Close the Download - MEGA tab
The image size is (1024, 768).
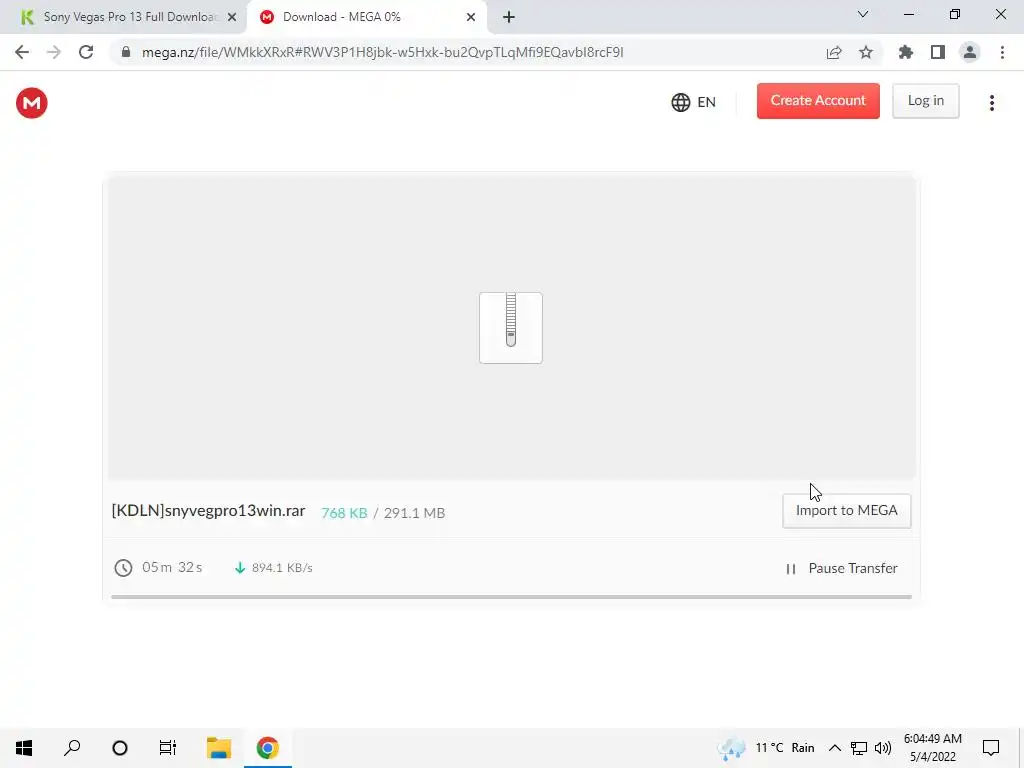pos(471,18)
